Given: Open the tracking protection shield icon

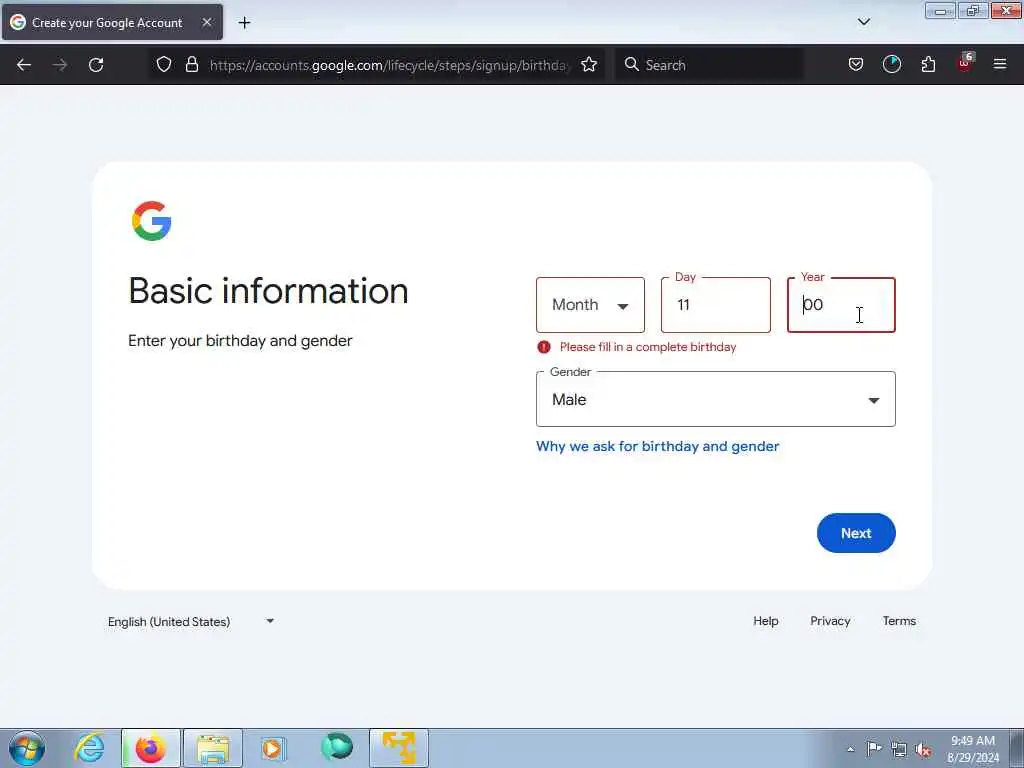Looking at the screenshot, I should 164,65.
